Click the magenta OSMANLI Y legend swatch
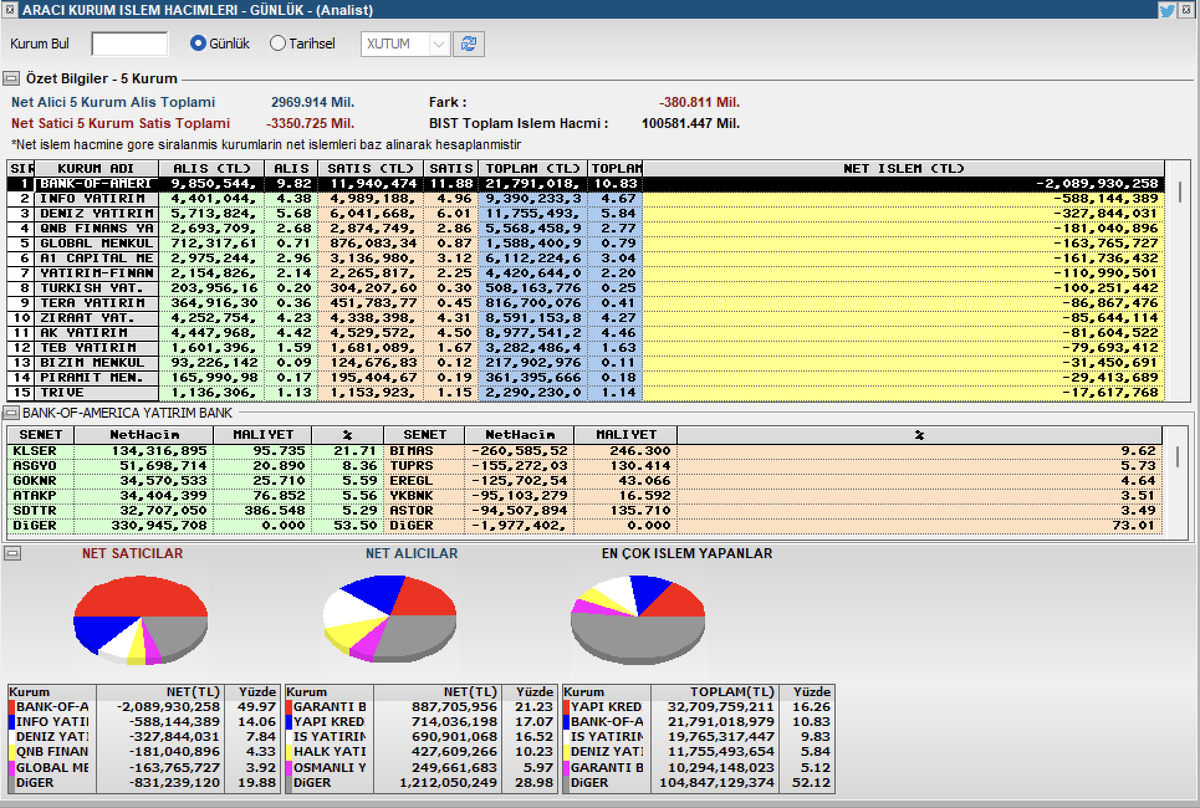The width and height of the screenshot is (1200, 808). pos(290,767)
